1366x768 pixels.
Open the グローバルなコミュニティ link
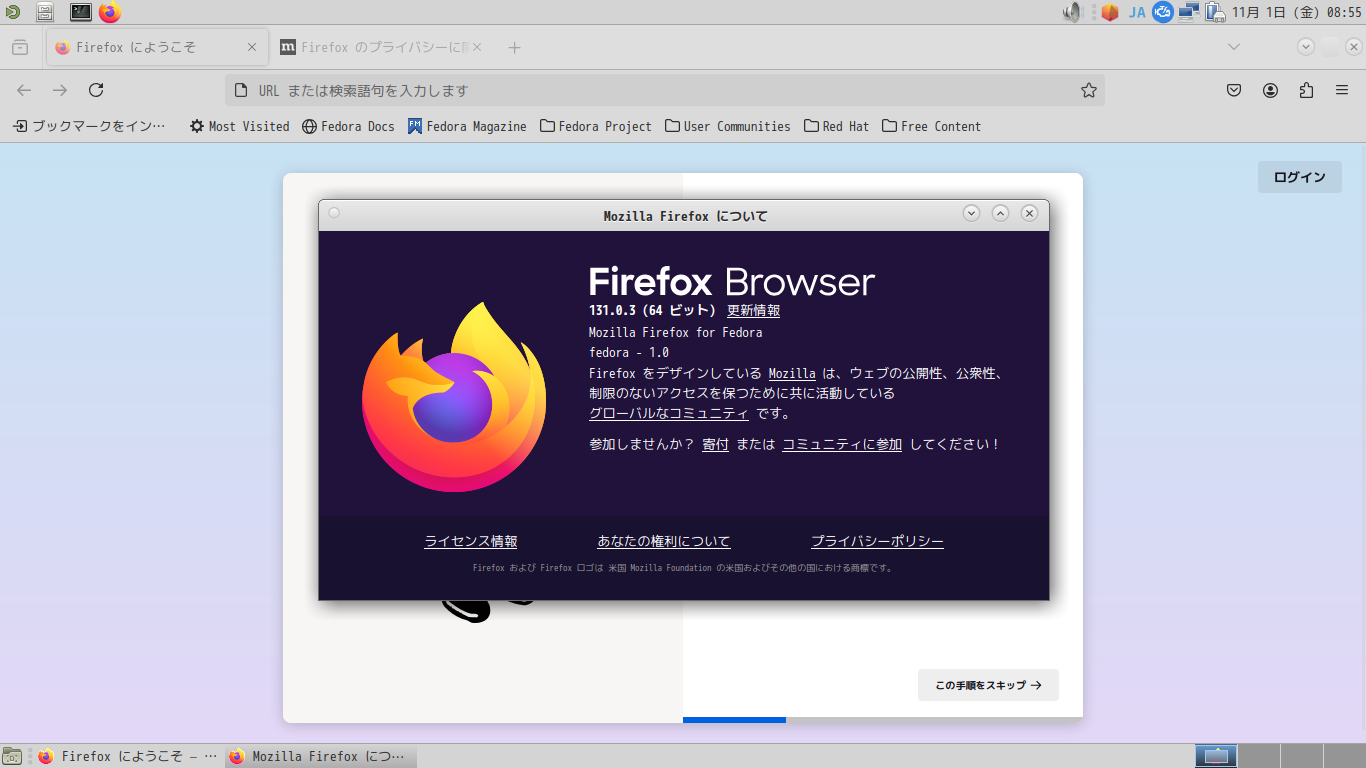(x=668, y=413)
